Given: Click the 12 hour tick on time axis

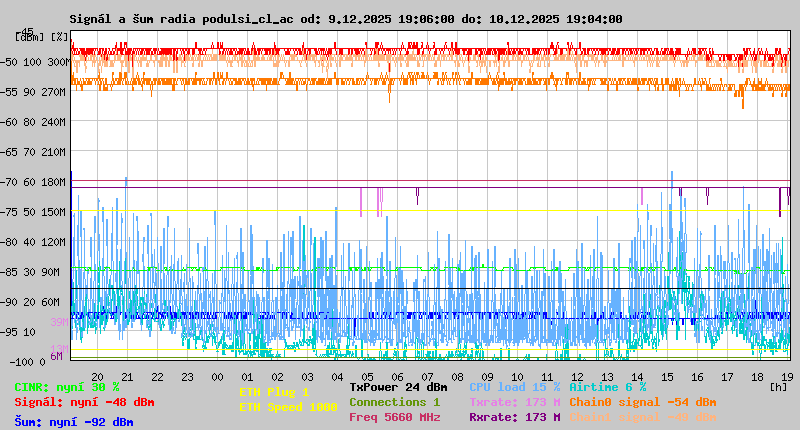Looking at the screenshot, I should (578, 377).
